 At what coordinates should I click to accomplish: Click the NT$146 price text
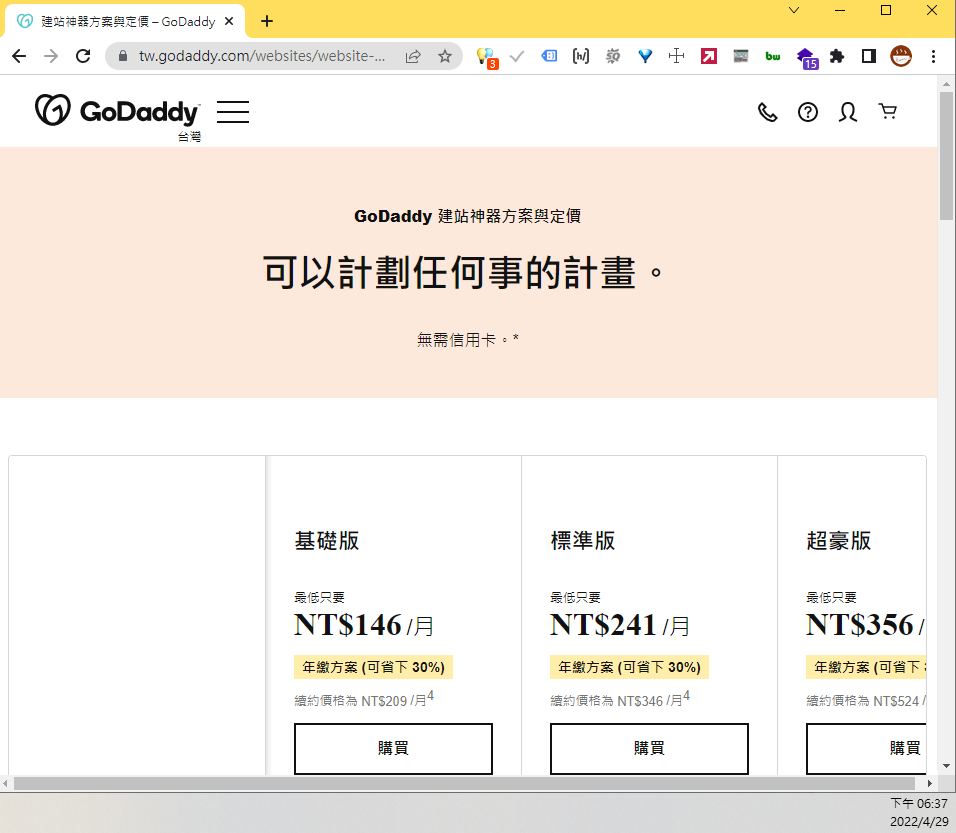(348, 625)
